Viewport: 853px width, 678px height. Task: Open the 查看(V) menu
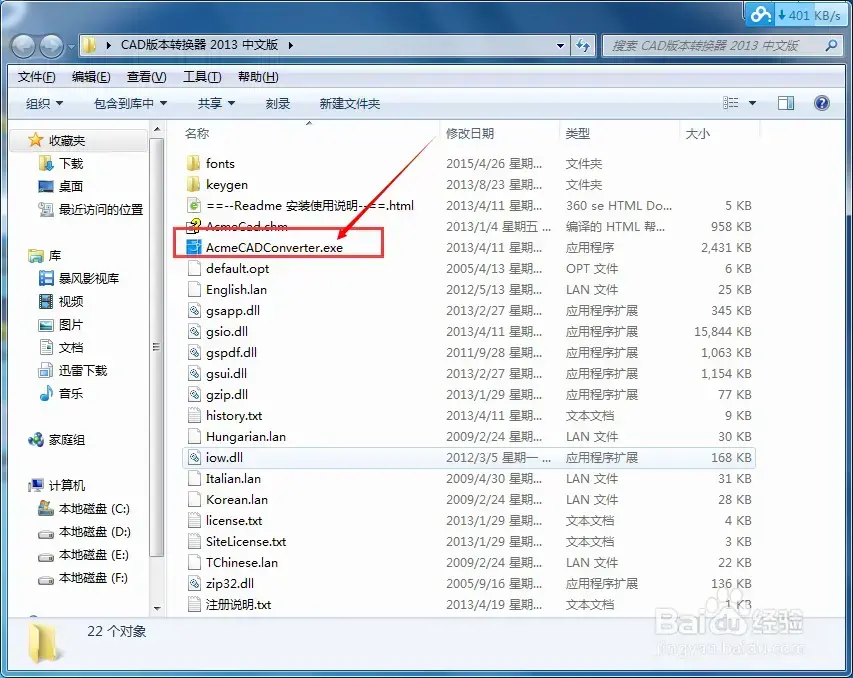point(146,77)
